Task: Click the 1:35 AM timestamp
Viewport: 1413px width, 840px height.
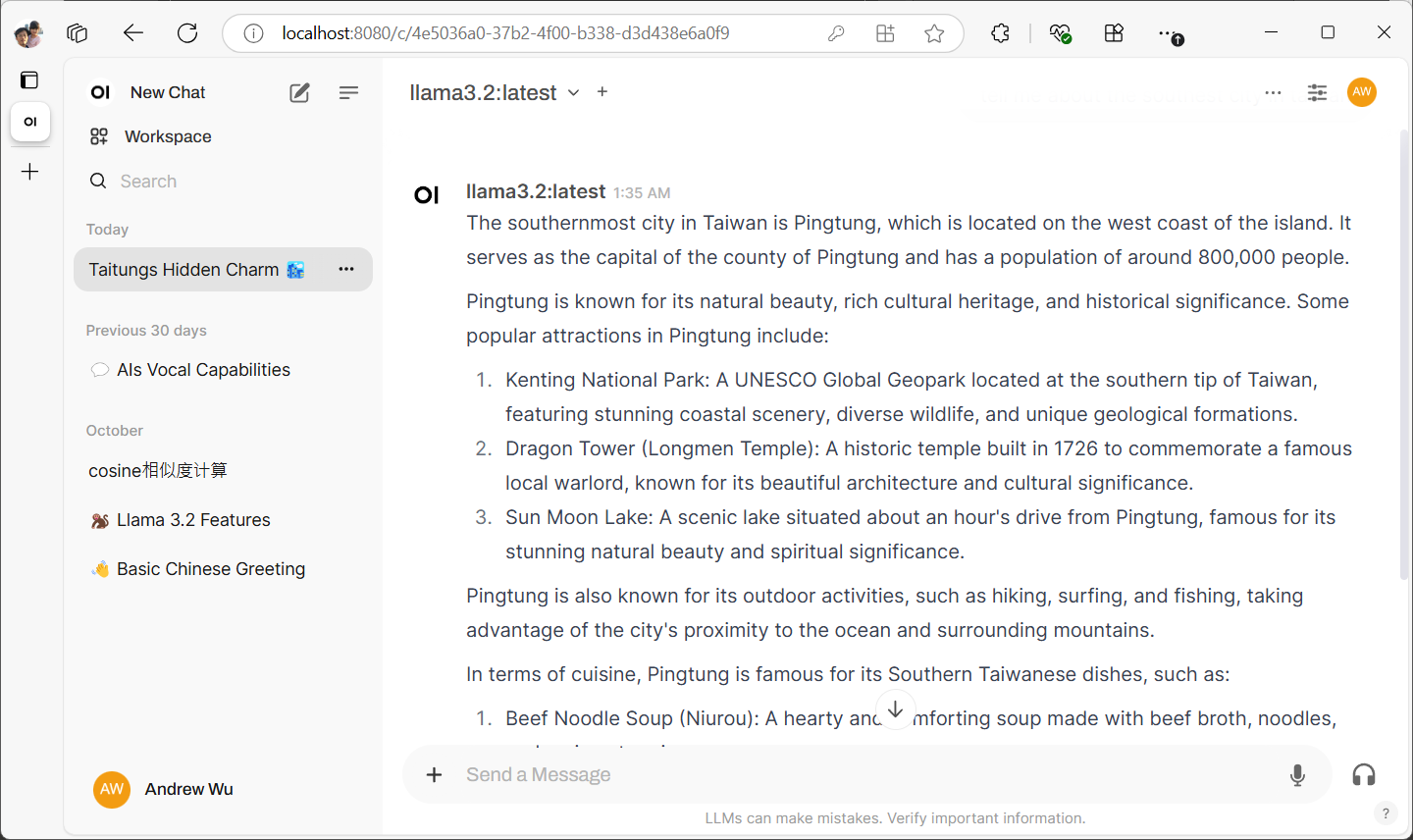Action: pos(642,193)
